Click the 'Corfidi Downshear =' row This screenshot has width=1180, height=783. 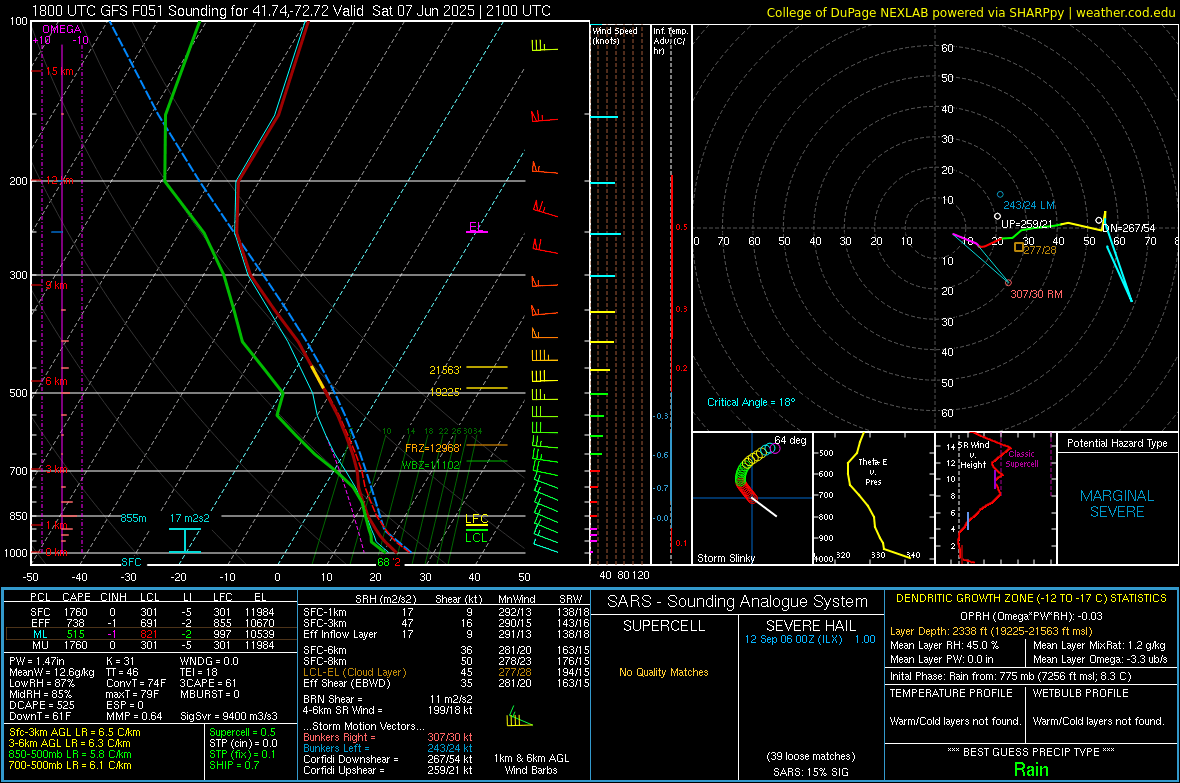388,760
